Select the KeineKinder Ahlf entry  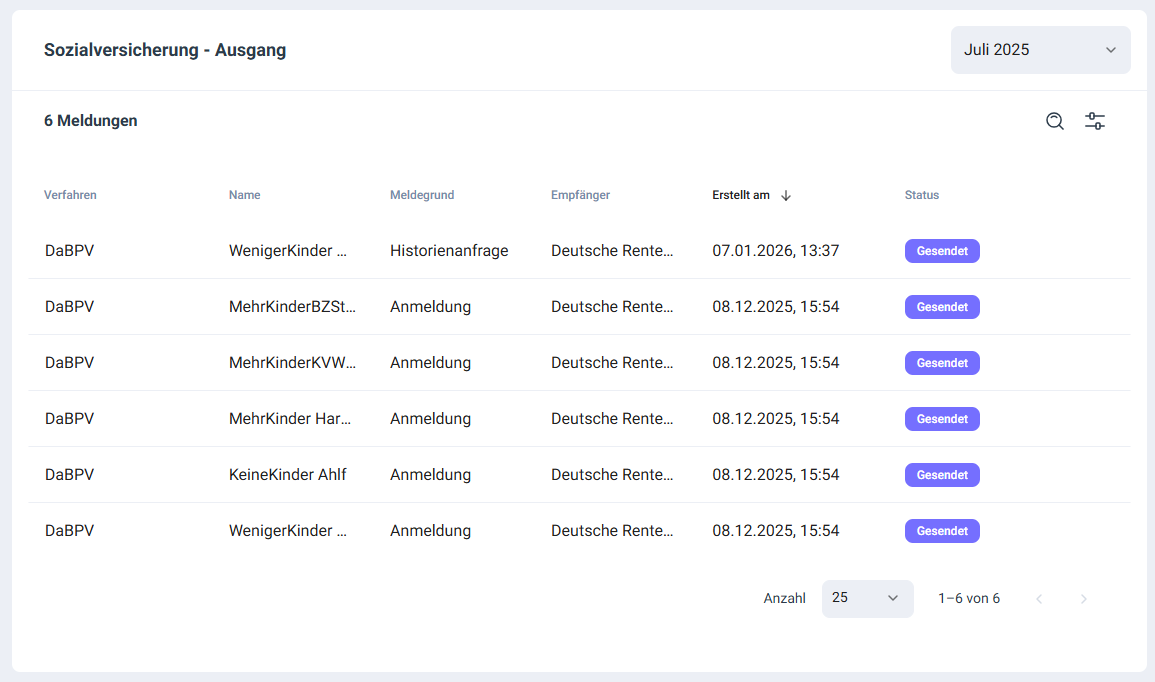pos(288,475)
